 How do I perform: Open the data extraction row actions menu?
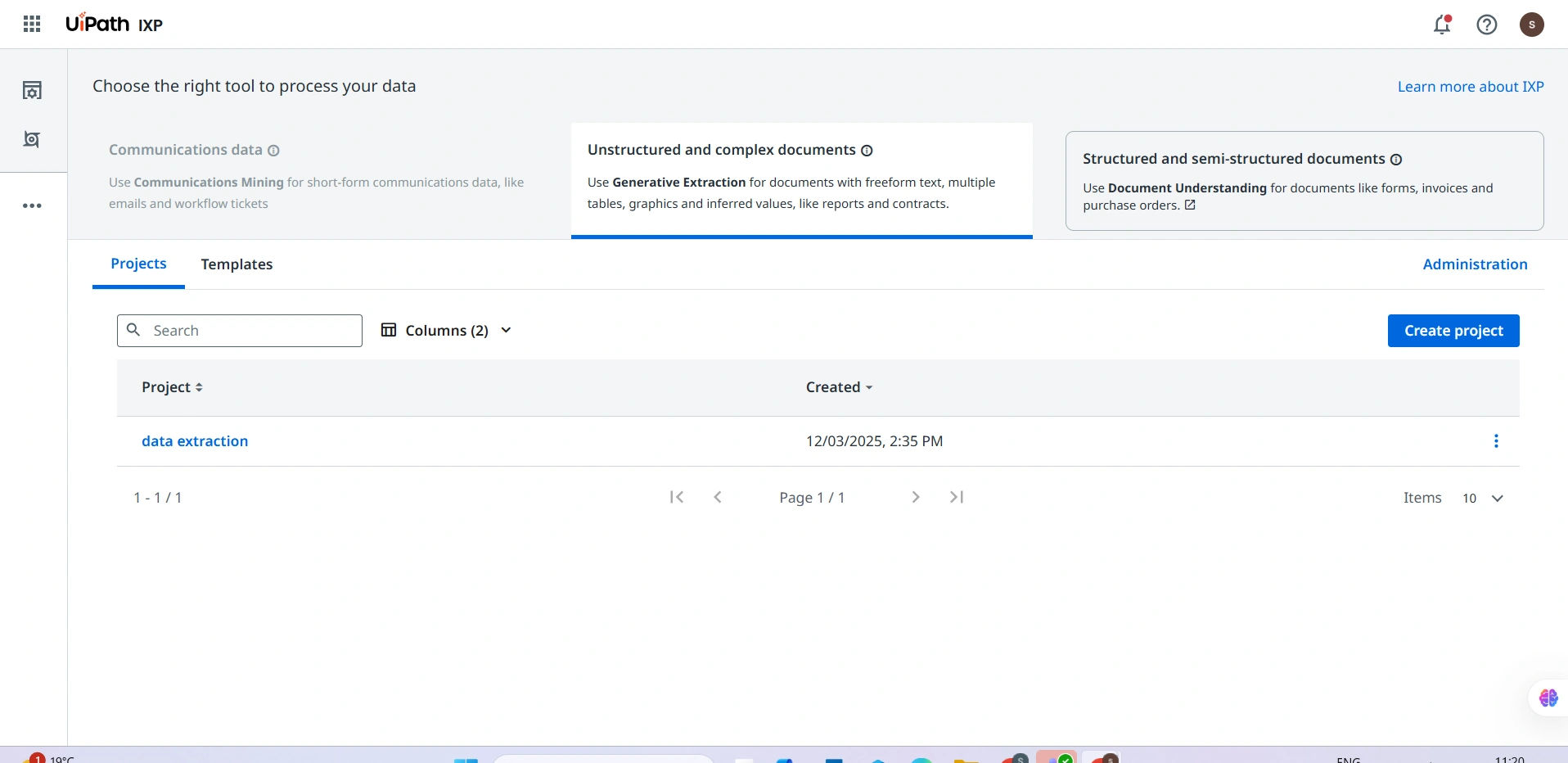1496,441
